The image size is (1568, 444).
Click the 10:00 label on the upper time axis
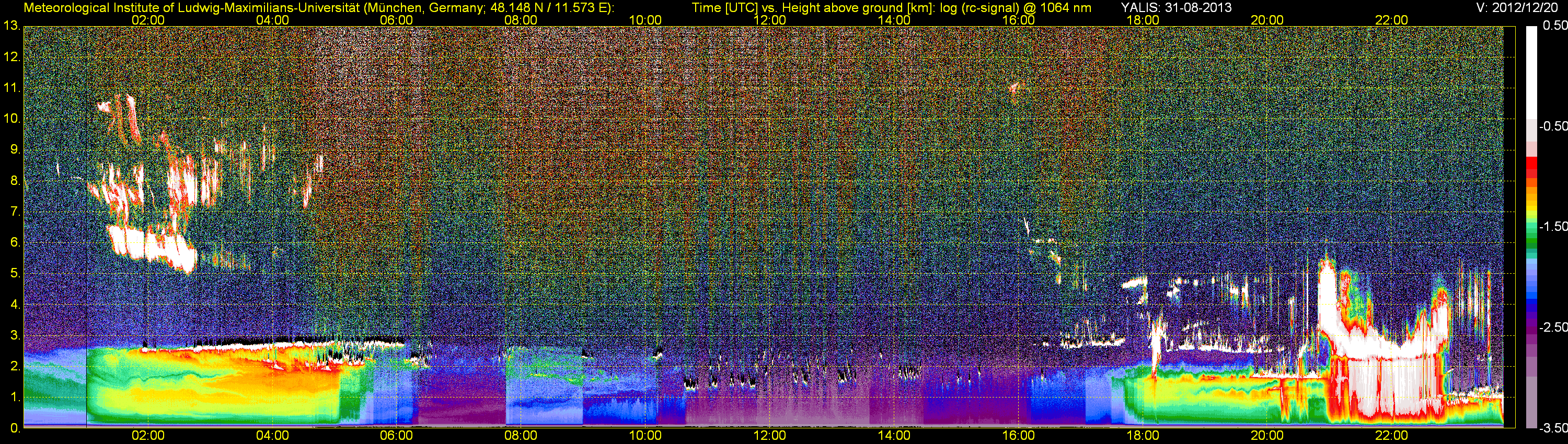645,20
